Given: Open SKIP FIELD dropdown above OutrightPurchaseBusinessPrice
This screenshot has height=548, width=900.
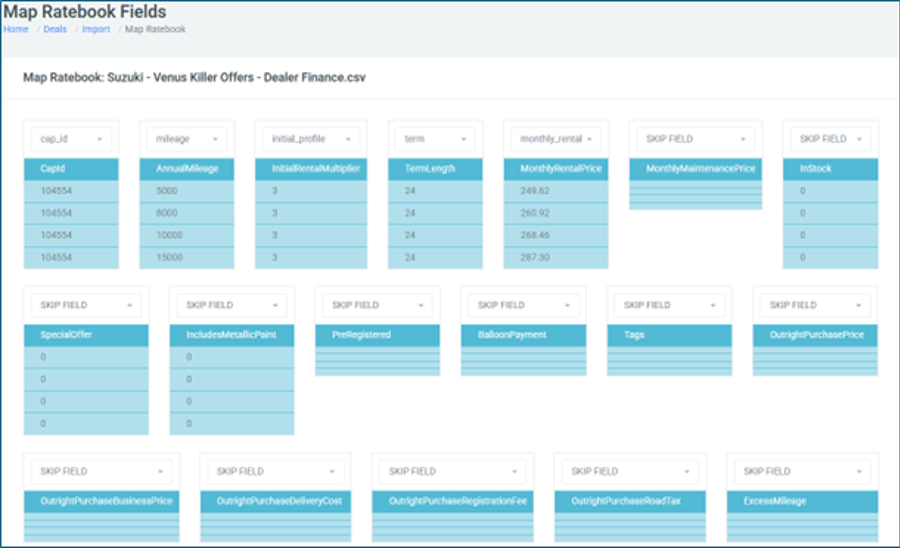Looking at the screenshot, I should [x=101, y=471].
